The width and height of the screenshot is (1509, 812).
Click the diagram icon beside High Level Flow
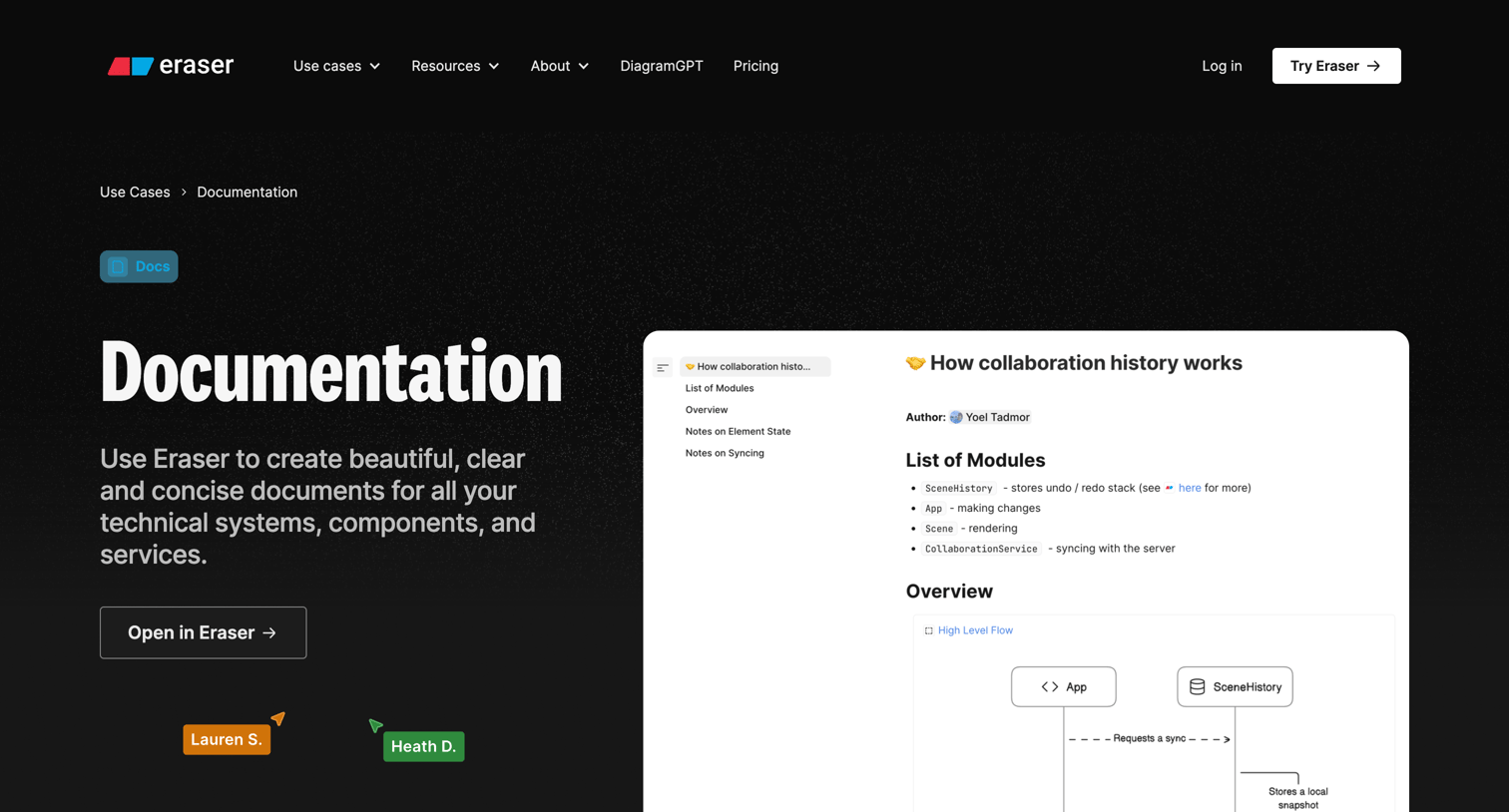coord(928,630)
